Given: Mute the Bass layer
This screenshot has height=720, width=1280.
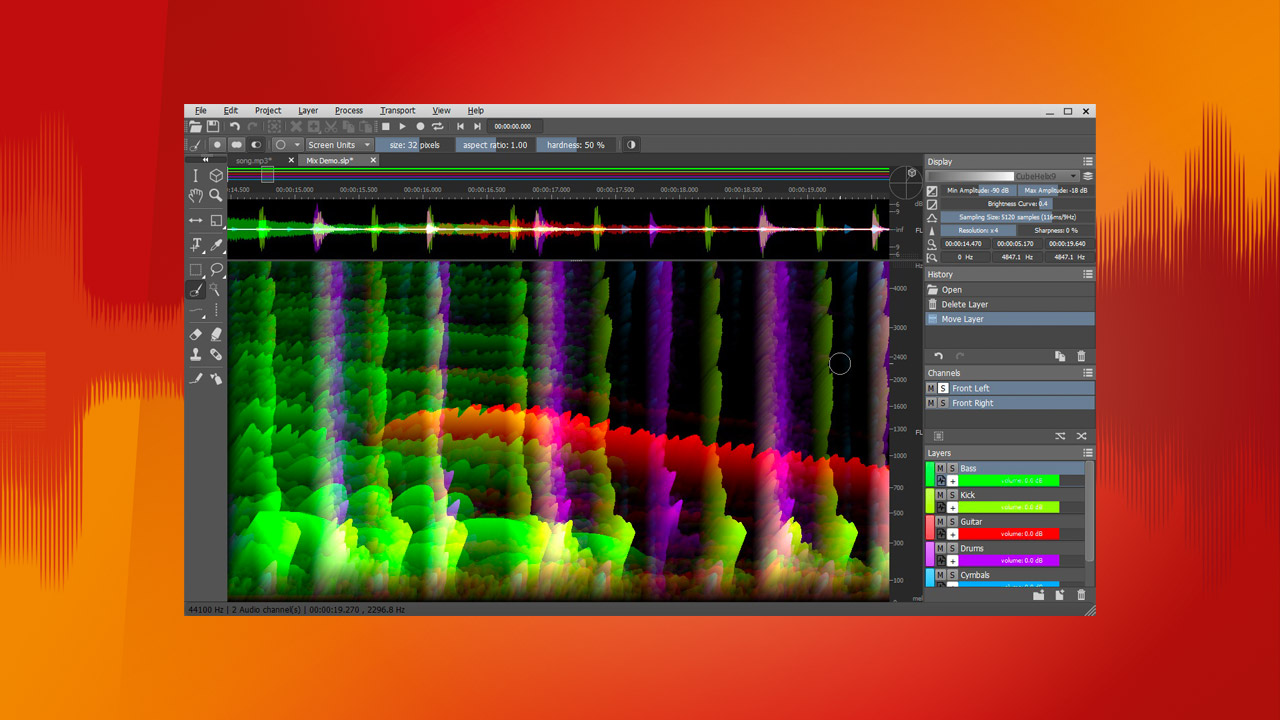Looking at the screenshot, I should [x=939, y=468].
